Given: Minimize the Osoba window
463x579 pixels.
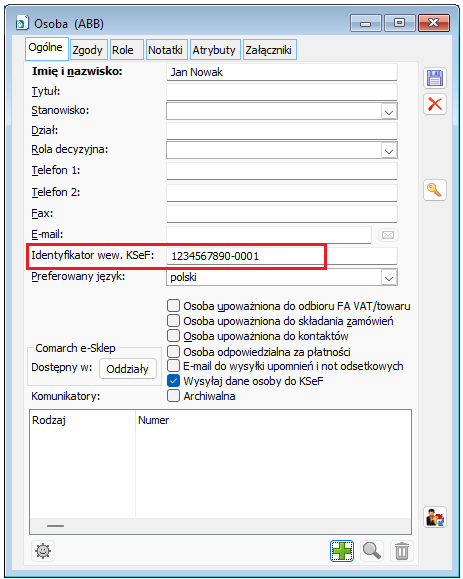Looking at the screenshot, I should [366, 23].
